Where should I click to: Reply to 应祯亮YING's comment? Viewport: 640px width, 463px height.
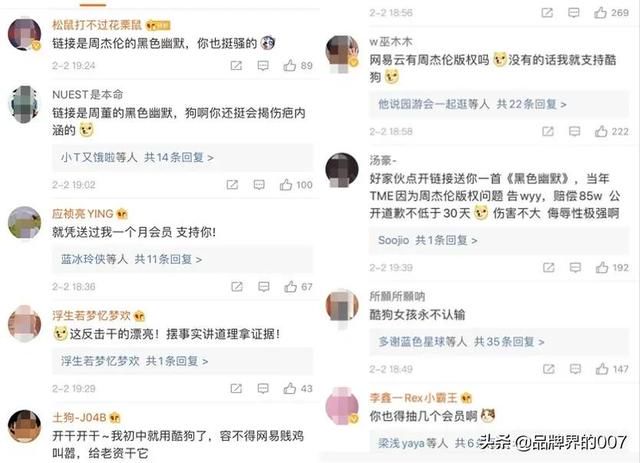[x=264, y=287]
